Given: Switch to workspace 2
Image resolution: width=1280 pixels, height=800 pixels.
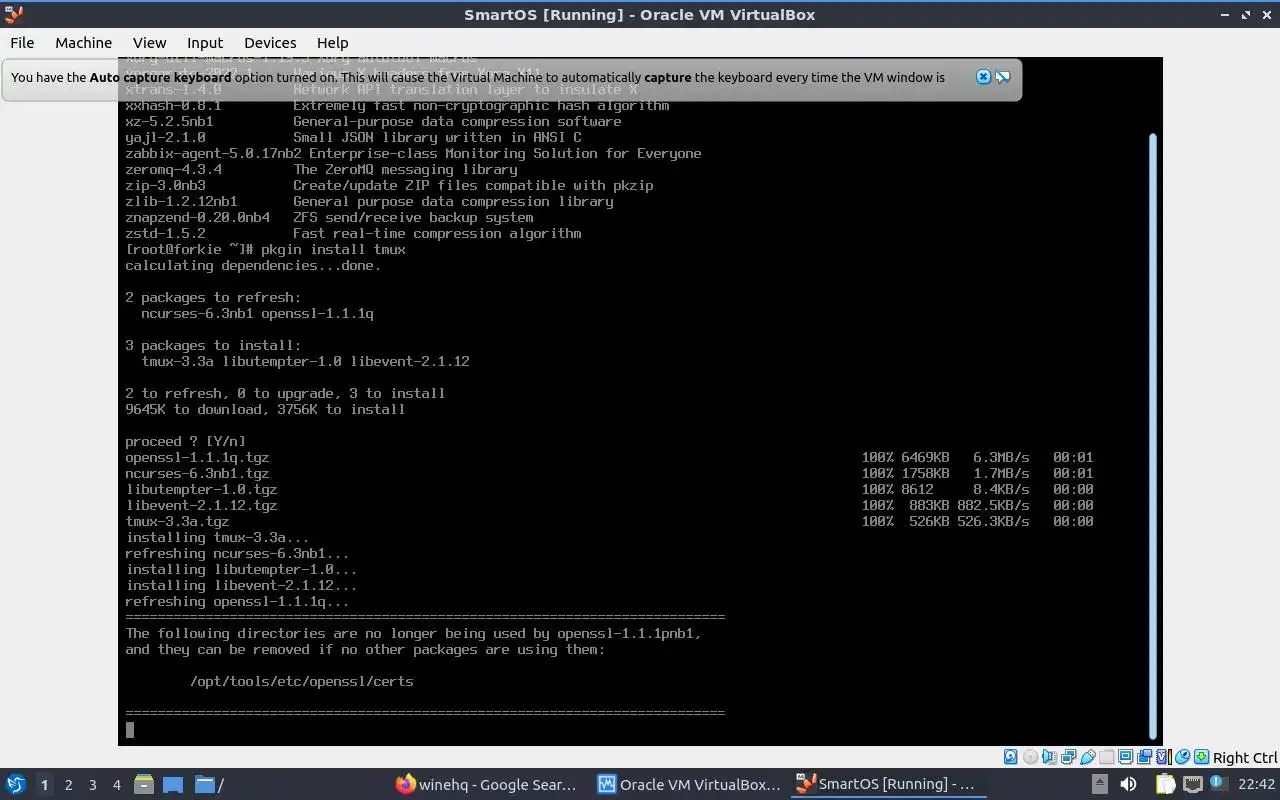Looking at the screenshot, I should click(x=69, y=785).
